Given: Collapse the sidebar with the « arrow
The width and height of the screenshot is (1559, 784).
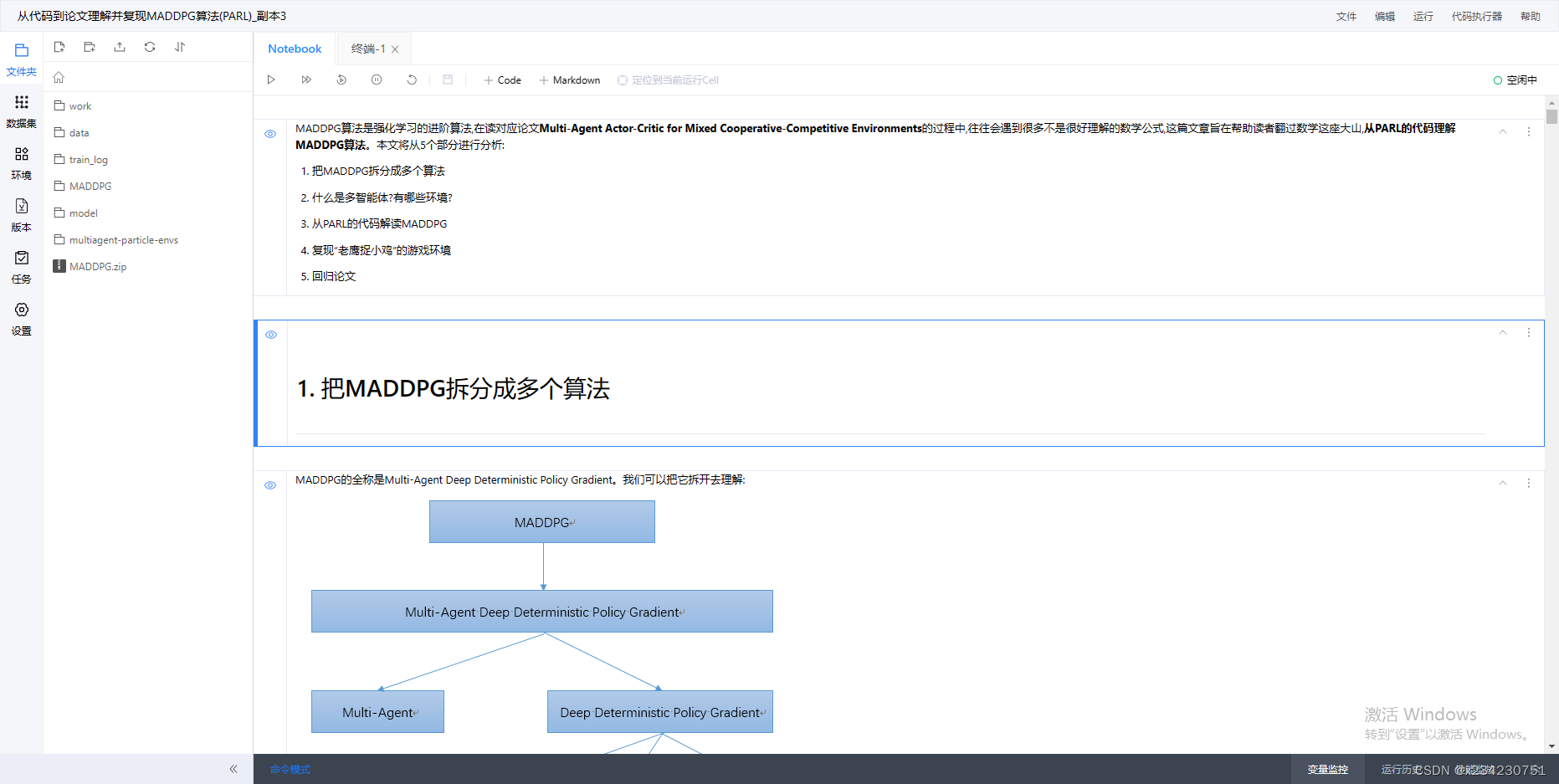Looking at the screenshot, I should click(x=233, y=769).
